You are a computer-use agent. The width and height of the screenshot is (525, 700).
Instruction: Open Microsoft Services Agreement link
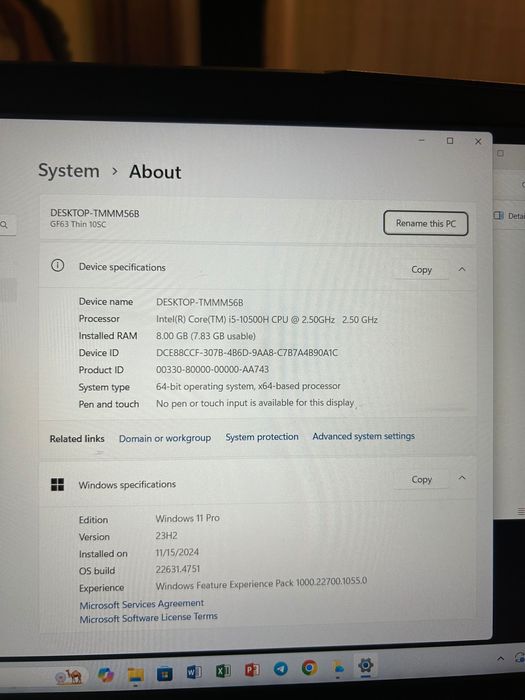click(142, 604)
